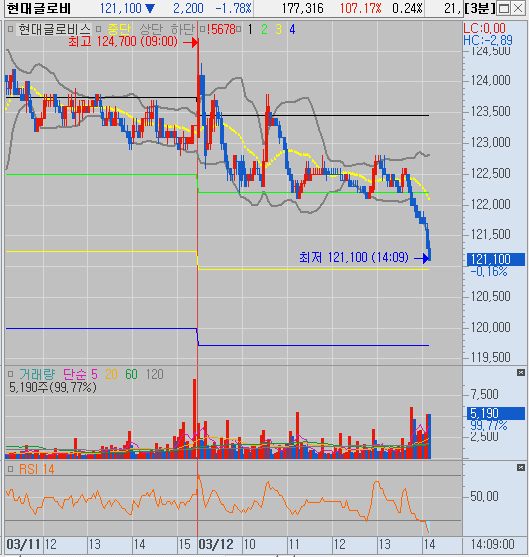The width and height of the screenshot is (529, 557).
Task: Click the 7,500 volume axis label
Action: point(485,394)
